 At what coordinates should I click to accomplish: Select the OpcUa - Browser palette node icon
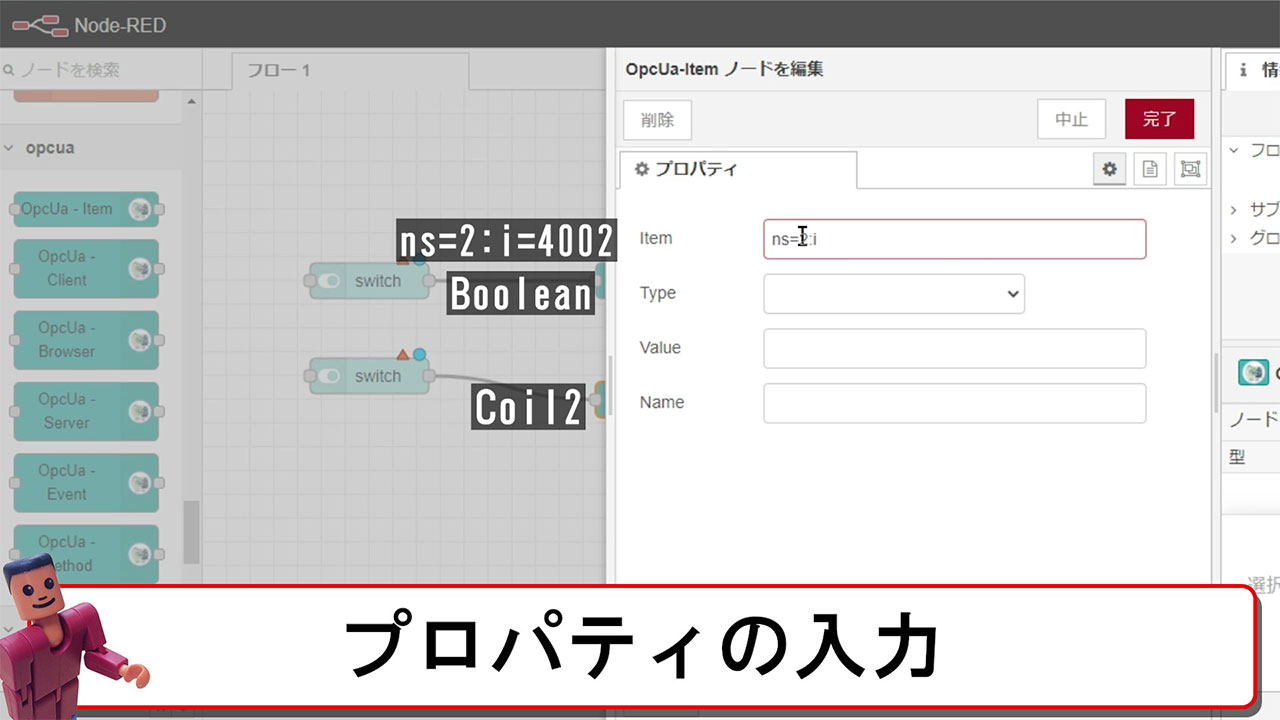(141, 340)
